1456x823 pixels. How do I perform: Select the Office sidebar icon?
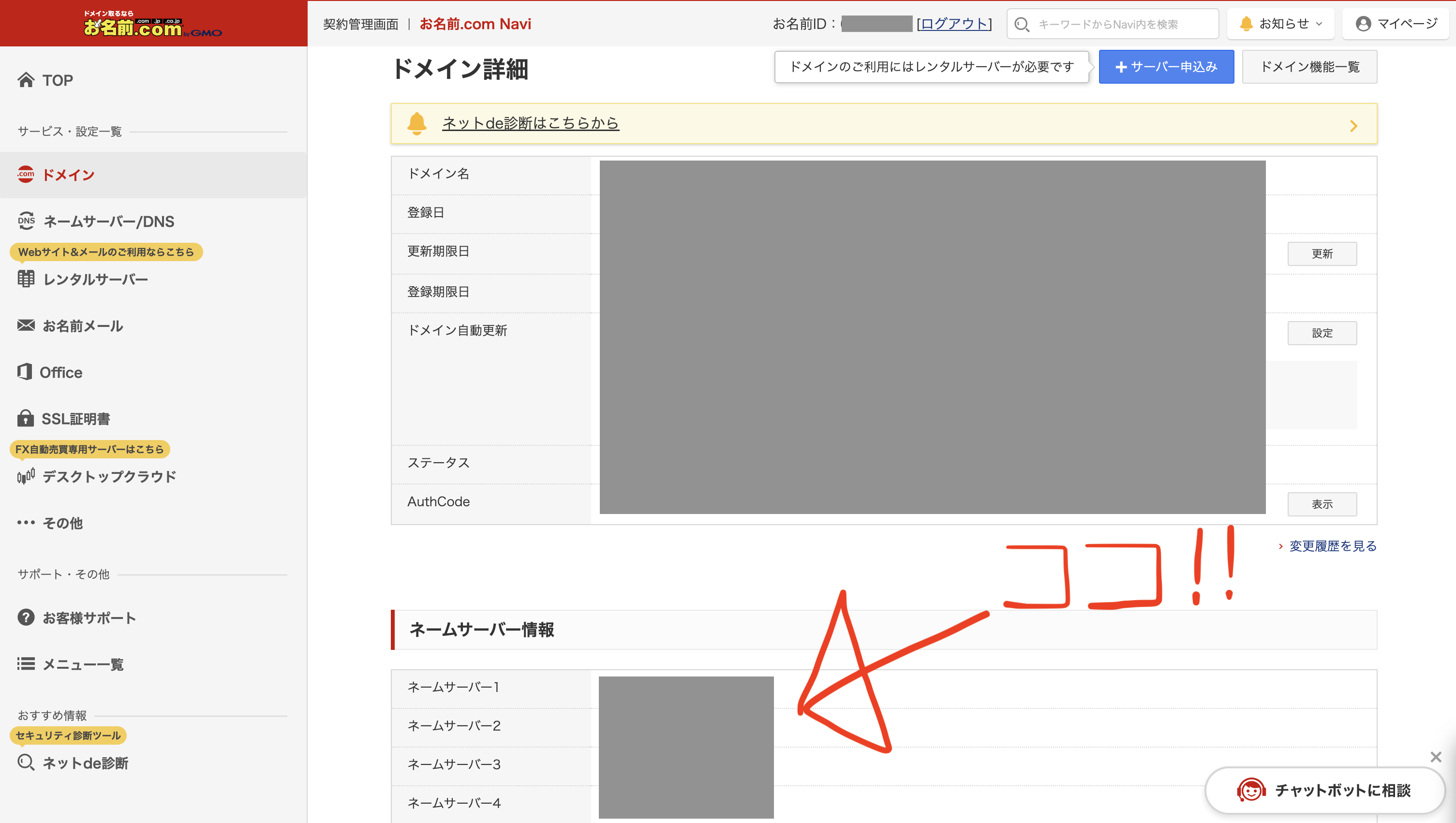click(25, 372)
